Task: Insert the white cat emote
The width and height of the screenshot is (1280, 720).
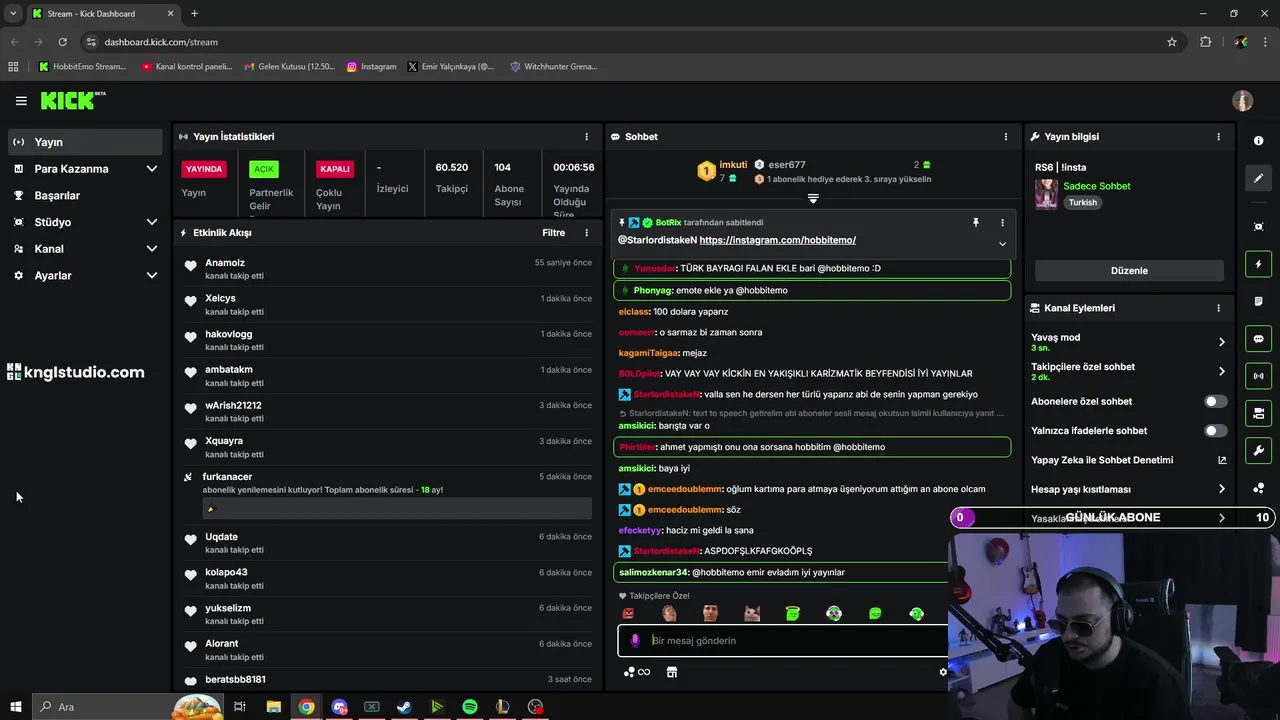Action: [x=752, y=613]
